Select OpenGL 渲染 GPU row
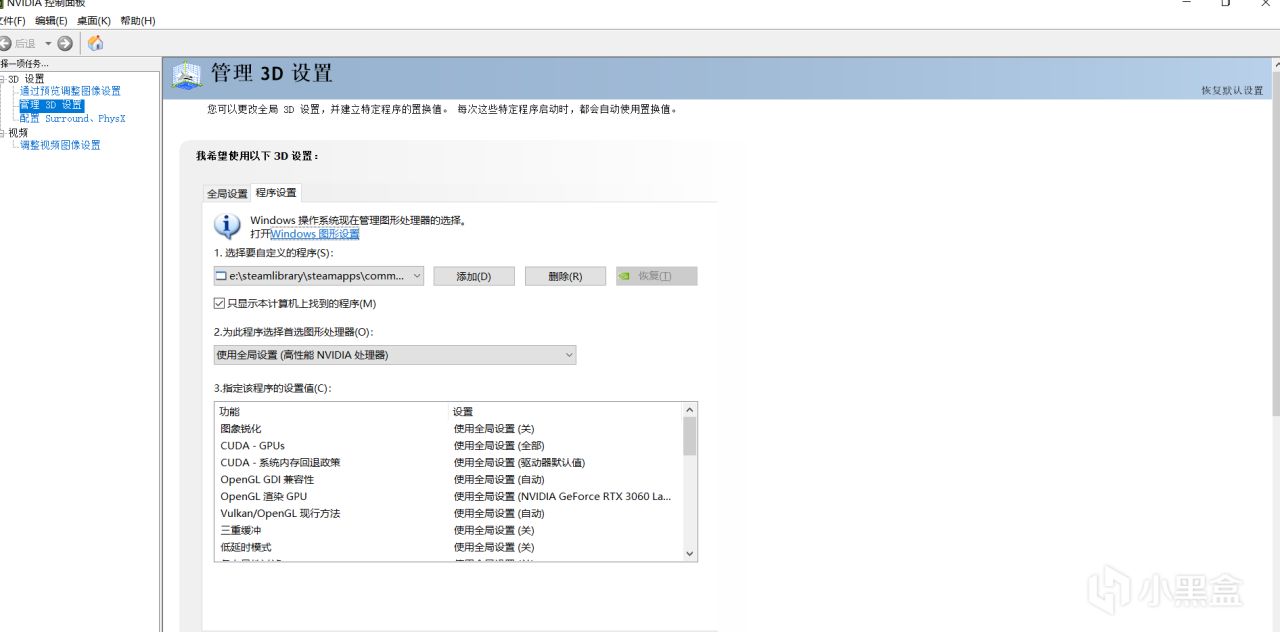 click(448, 497)
